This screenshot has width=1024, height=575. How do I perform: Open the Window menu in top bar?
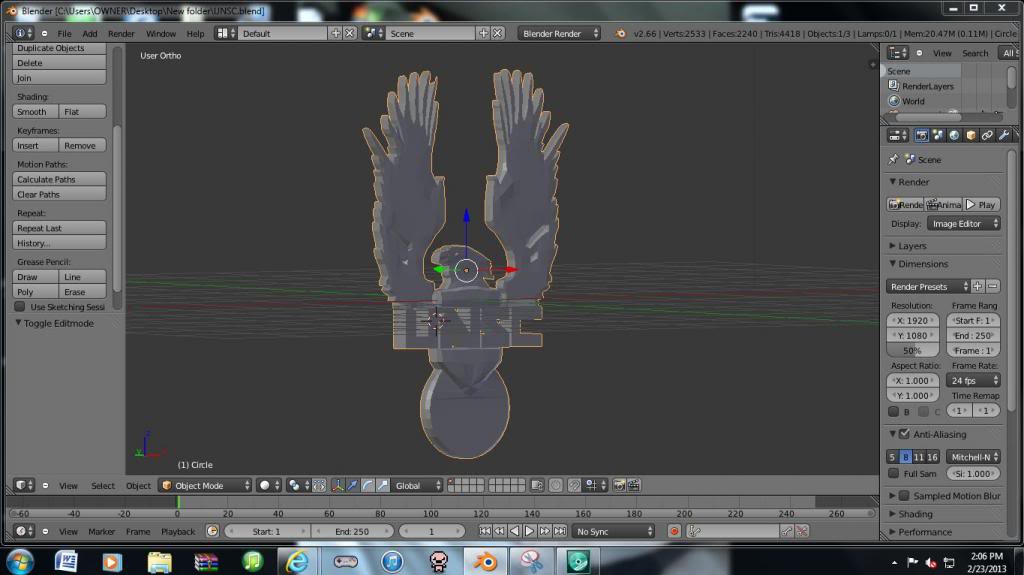point(160,33)
